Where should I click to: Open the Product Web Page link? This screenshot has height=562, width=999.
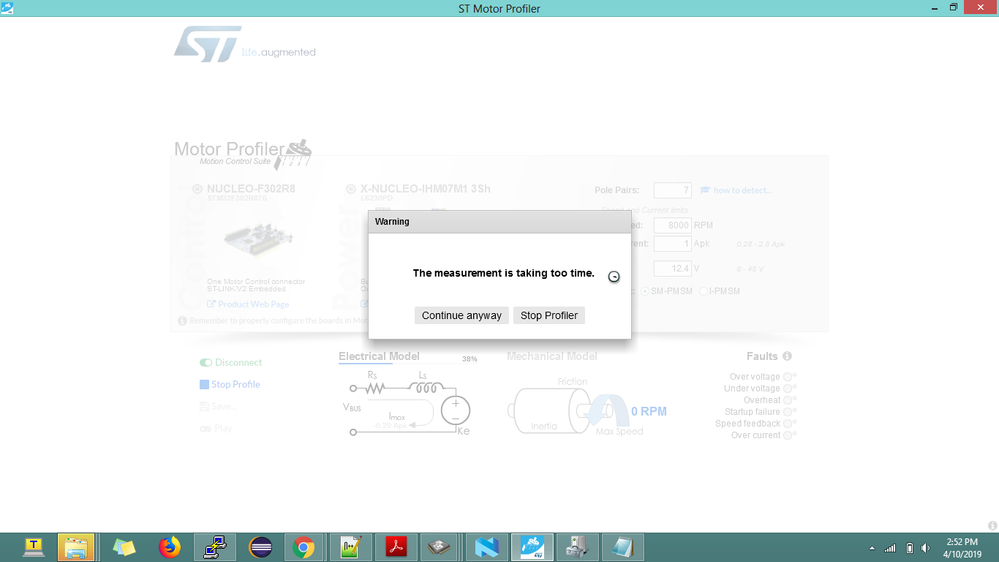(248, 304)
